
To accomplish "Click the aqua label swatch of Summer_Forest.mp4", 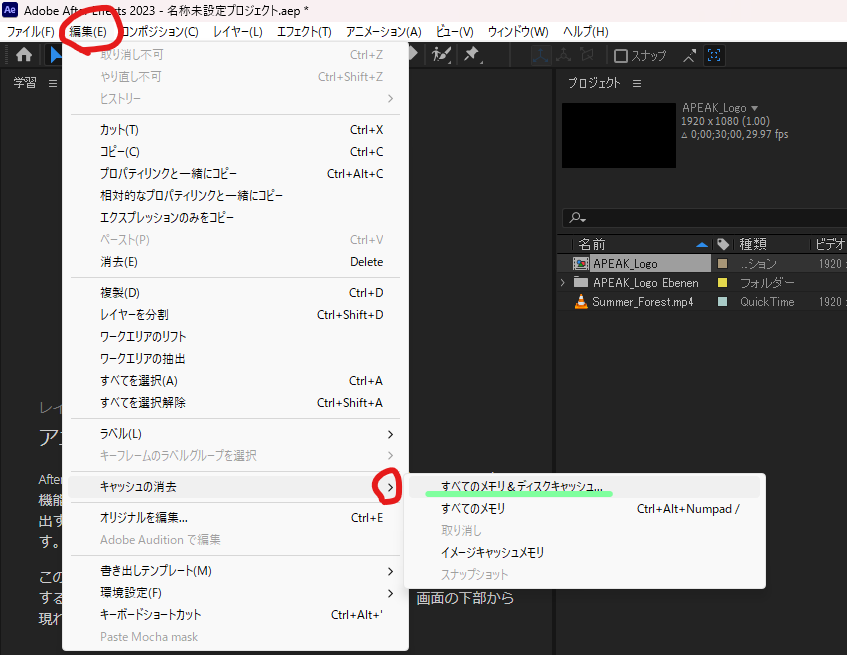I will click(x=722, y=301).
